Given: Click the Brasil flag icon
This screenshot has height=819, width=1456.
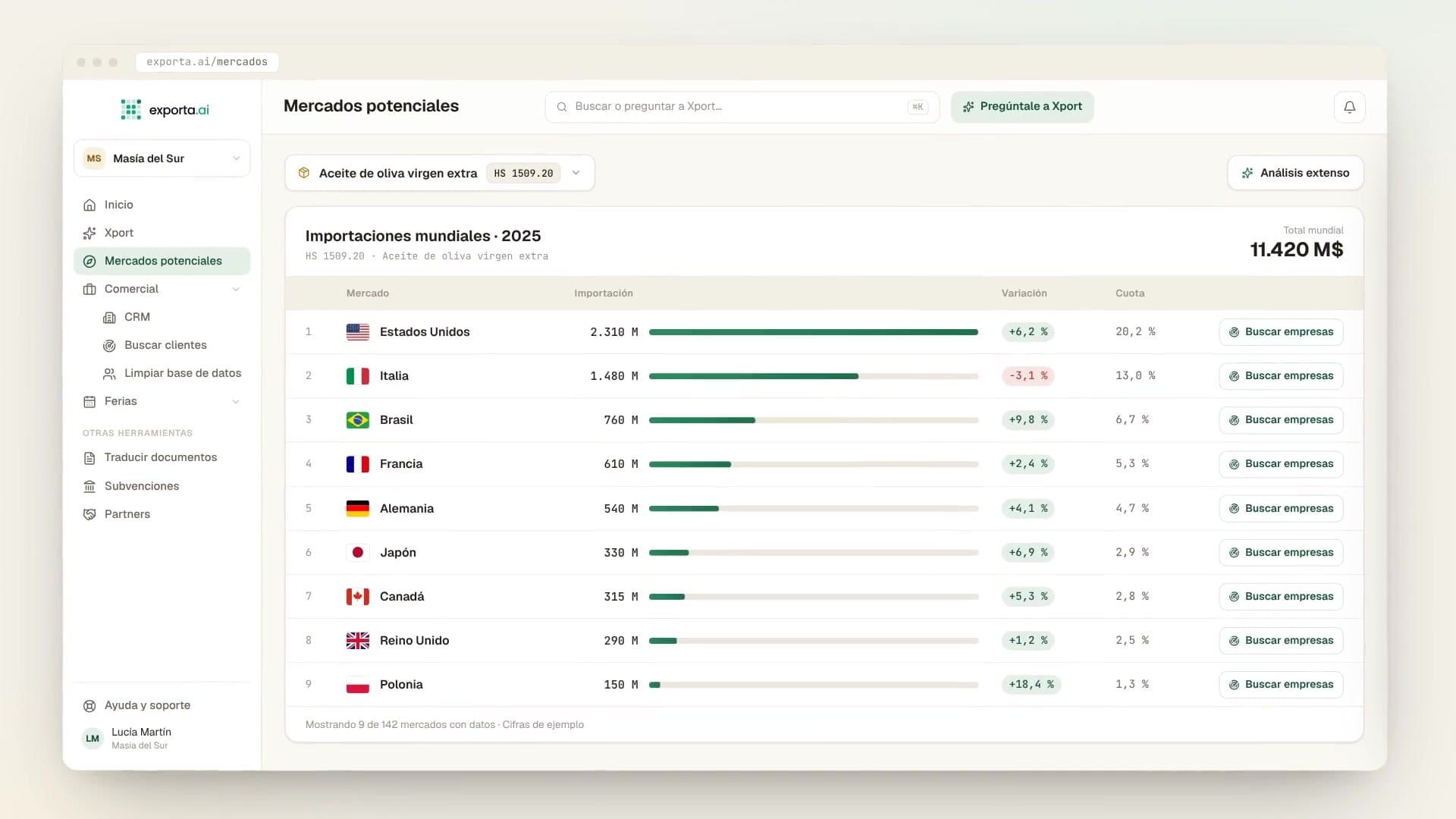Looking at the screenshot, I should (358, 419).
